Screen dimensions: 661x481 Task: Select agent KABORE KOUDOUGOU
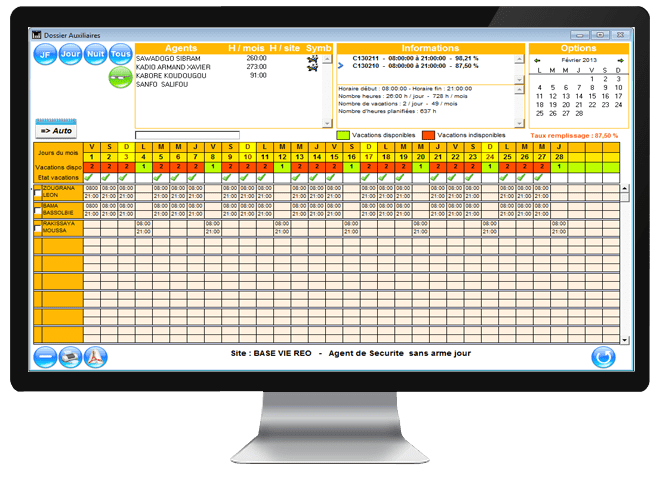(171, 75)
